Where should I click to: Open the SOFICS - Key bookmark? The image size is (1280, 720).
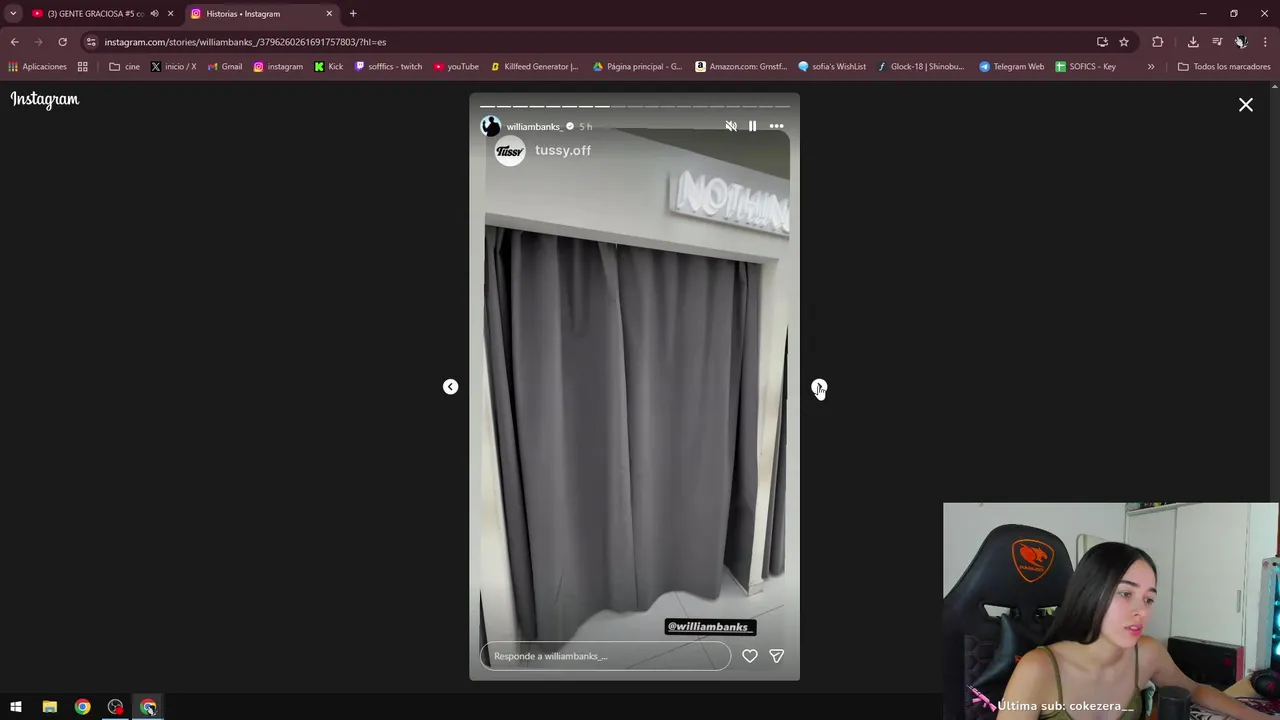tap(1086, 67)
